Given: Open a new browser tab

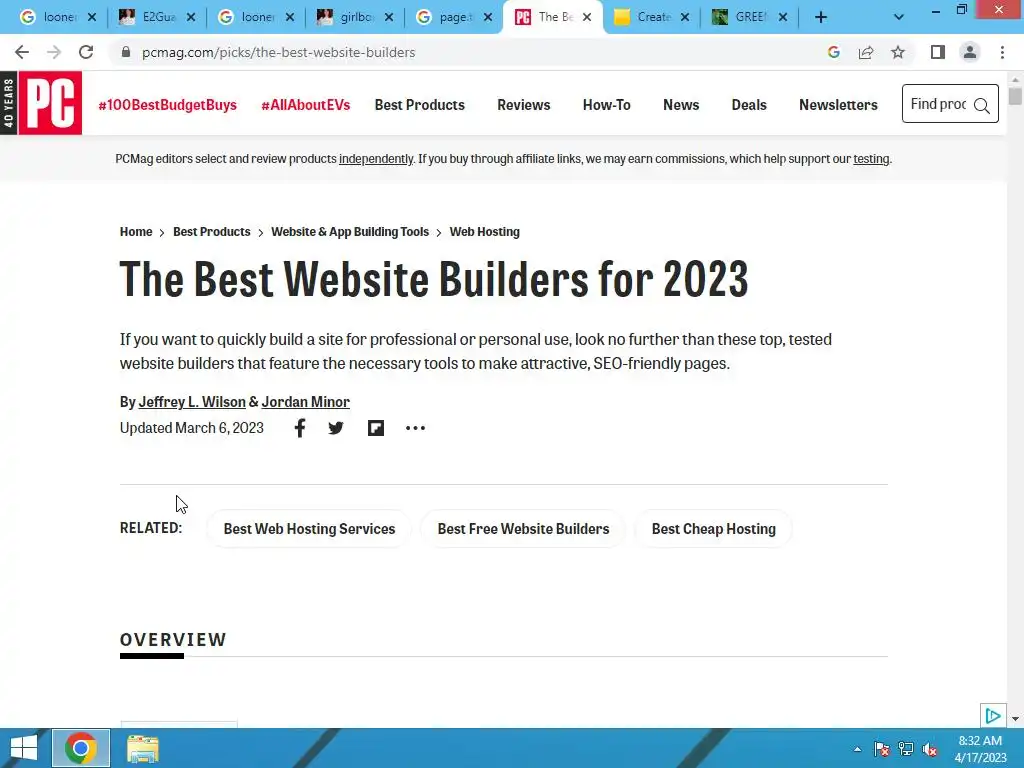Looking at the screenshot, I should coord(821,18).
